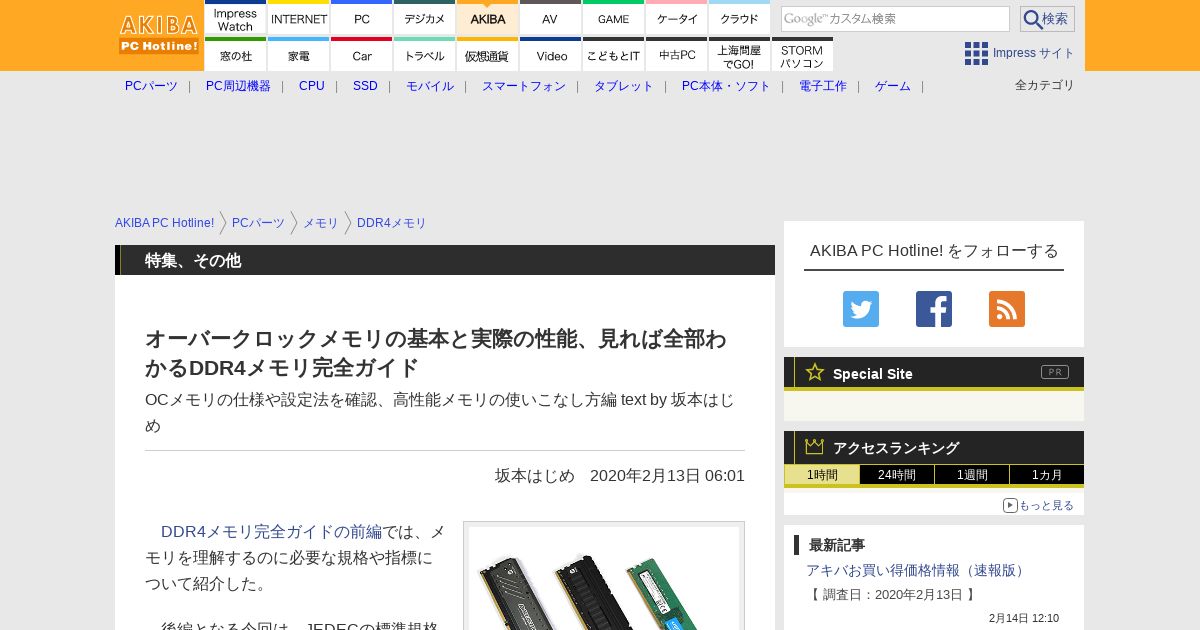The image size is (1200, 630).
Task: Open the GAME site tab
Action: pyautogui.click(x=614, y=17)
